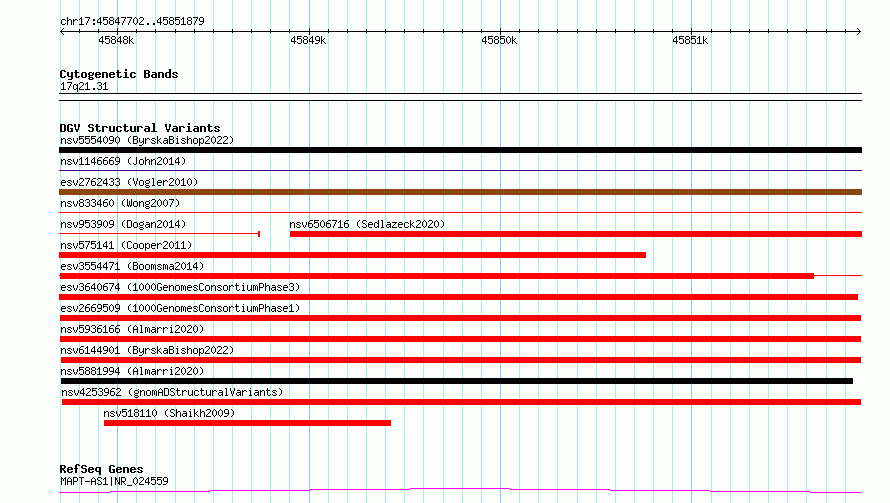Image resolution: width=890 pixels, height=503 pixels.
Task: Click the nsv575141 (Cooper2011) label
Action: (x=126, y=245)
